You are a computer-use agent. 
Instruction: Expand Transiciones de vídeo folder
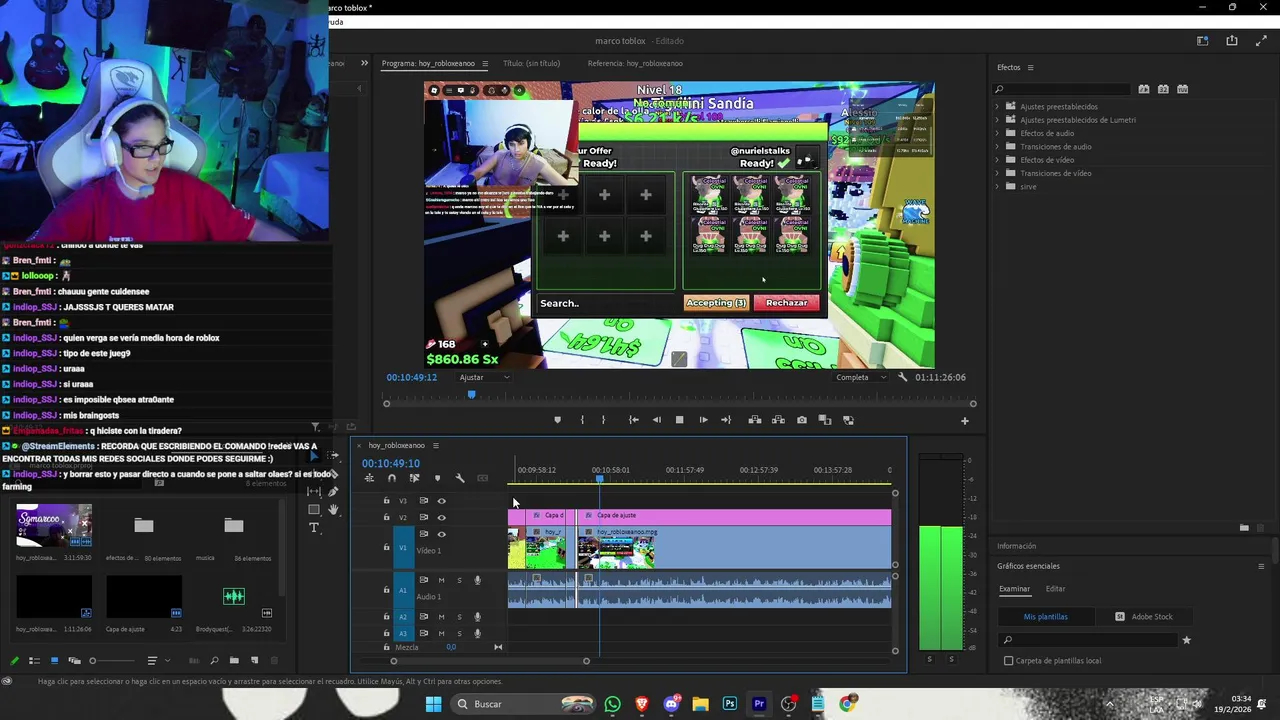coord(997,173)
